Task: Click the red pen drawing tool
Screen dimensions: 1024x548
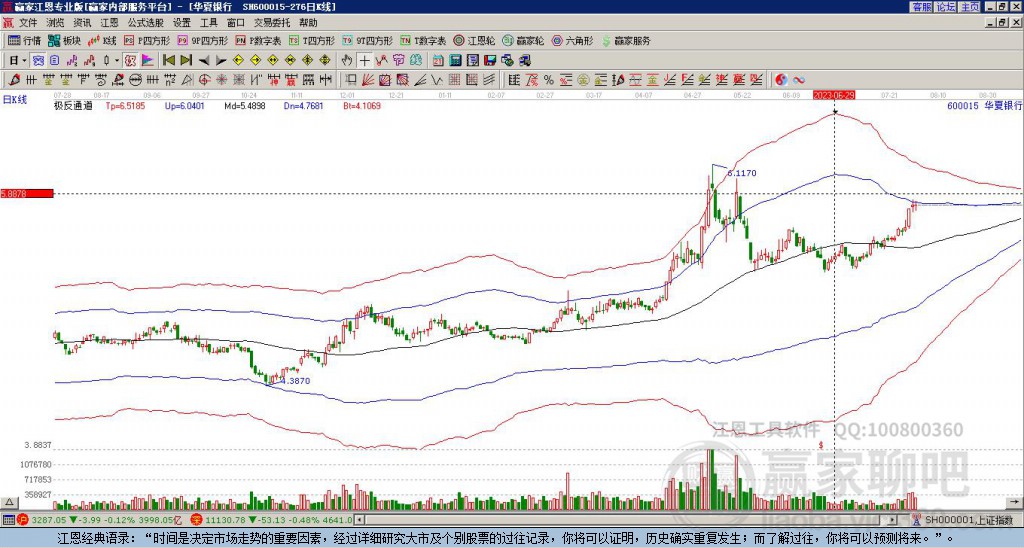Action: point(14,80)
